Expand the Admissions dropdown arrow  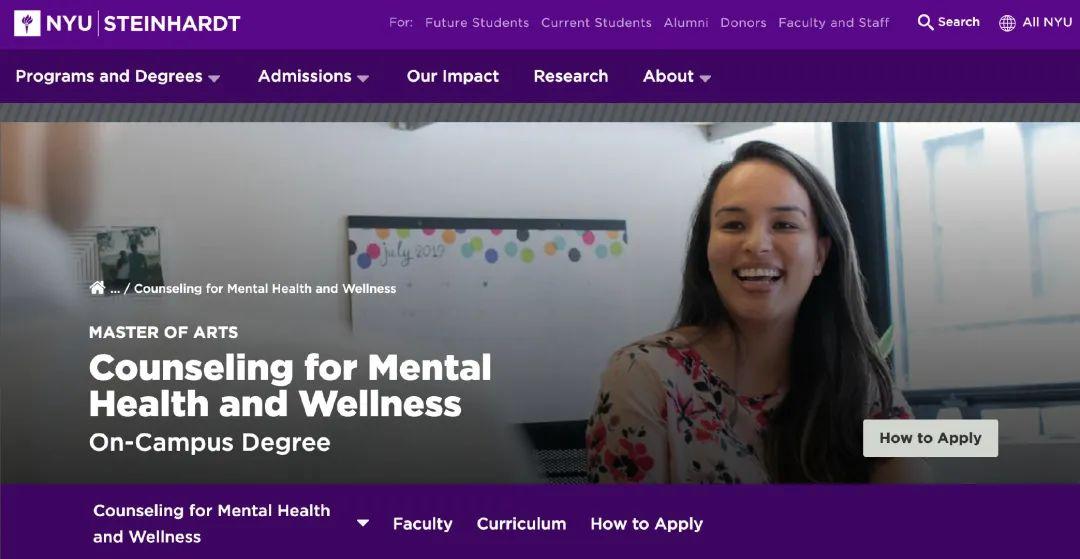363,78
